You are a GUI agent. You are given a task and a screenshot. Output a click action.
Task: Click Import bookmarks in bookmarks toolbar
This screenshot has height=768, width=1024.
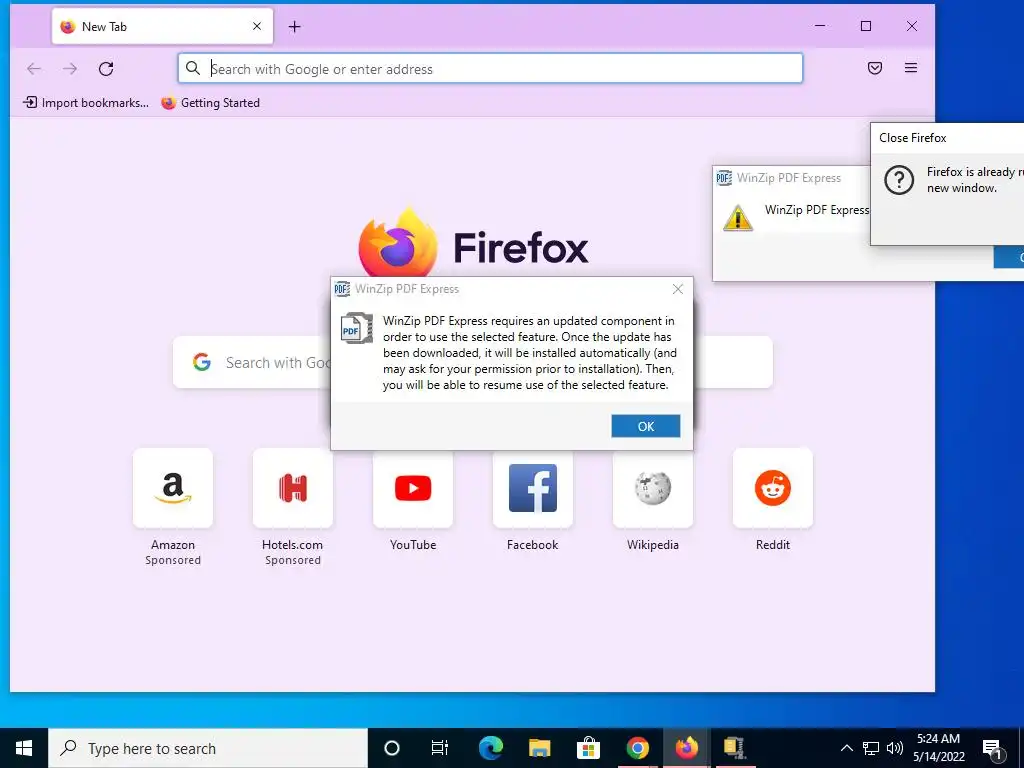tap(86, 103)
